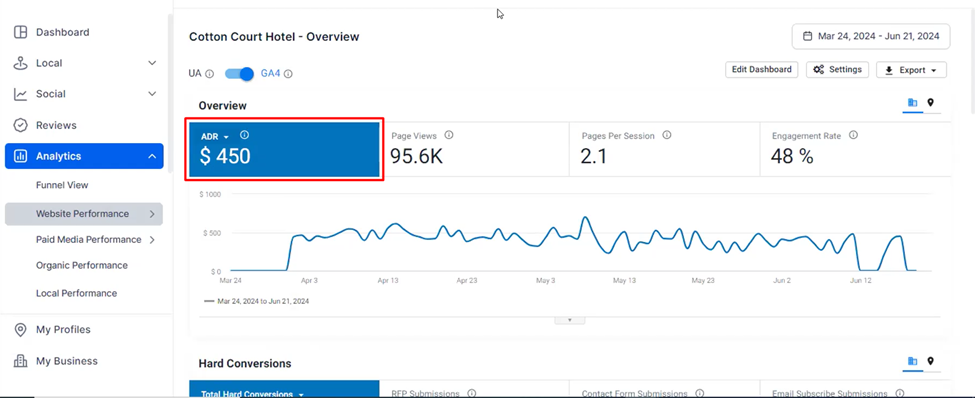Image resolution: width=975 pixels, height=398 pixels.
Task: Click the Pages Per Session info icon
Action: [x=667, y=135]
